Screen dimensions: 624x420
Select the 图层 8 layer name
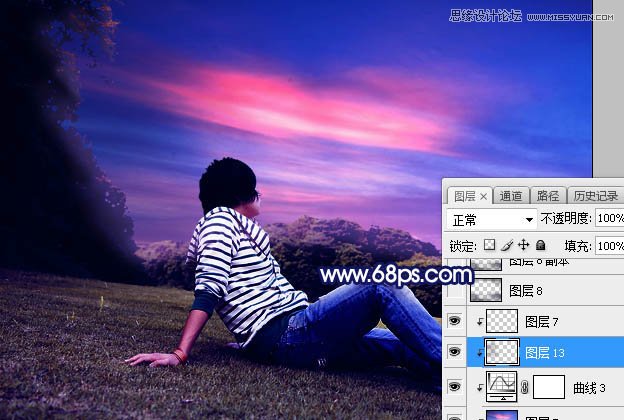526,291
